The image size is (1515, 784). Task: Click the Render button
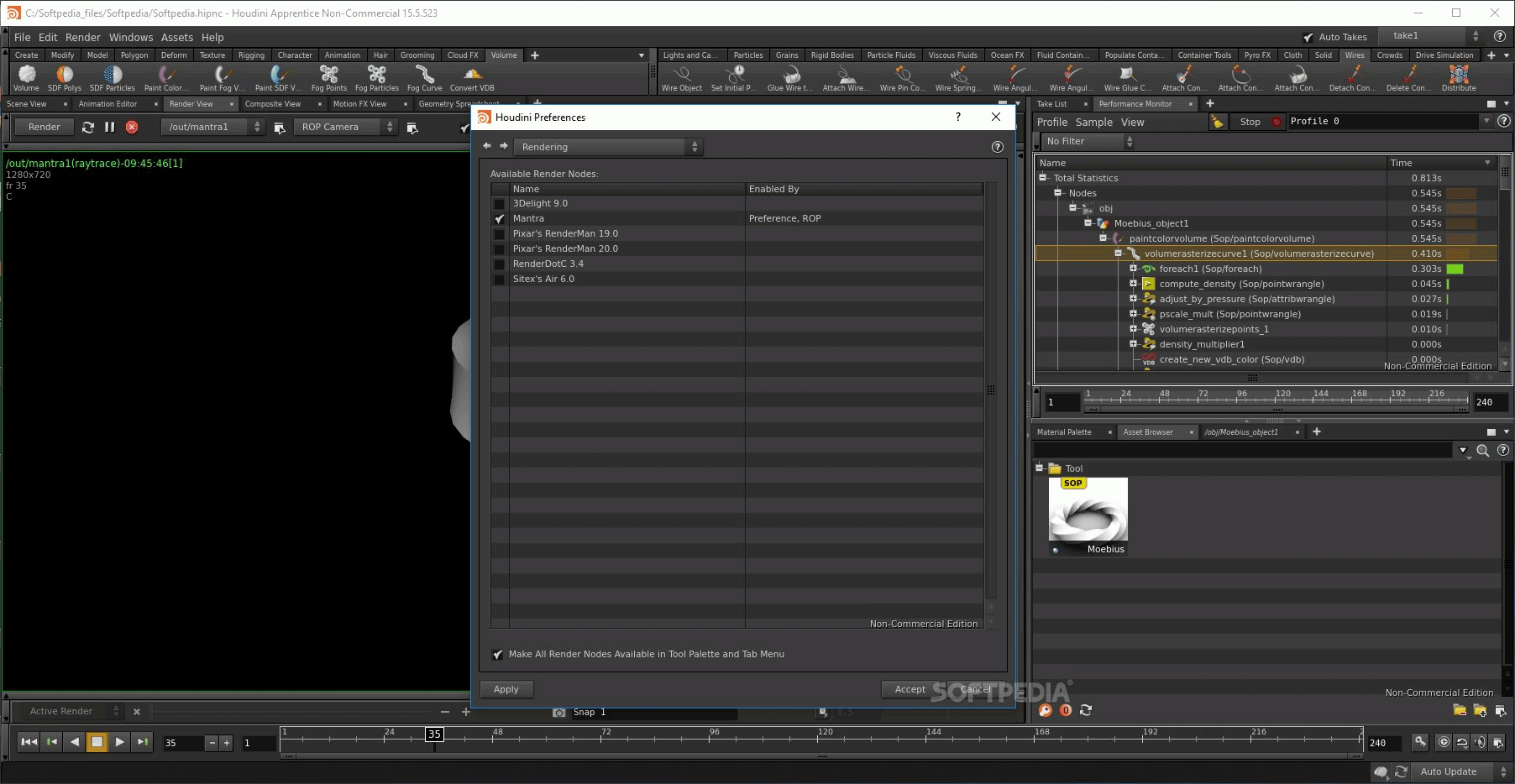(x=45, y=127)
